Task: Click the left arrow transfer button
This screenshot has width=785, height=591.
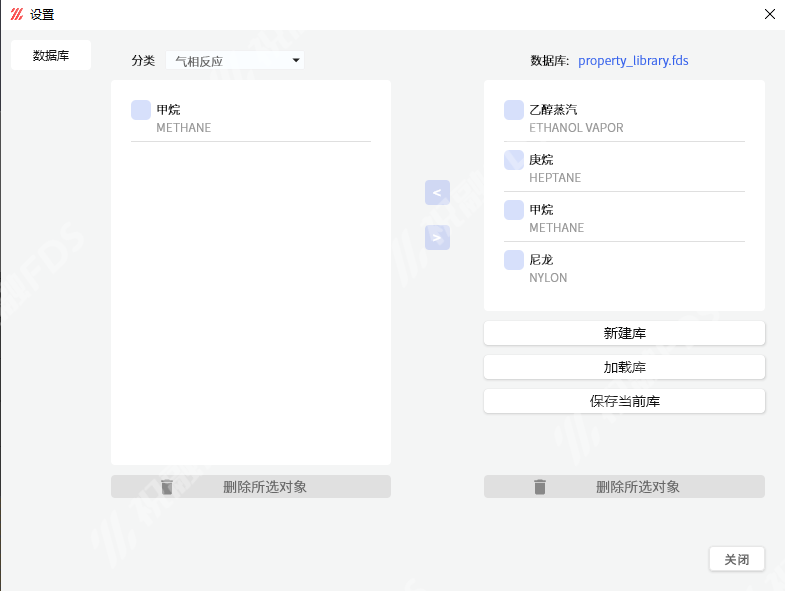Action: [437, 192]
